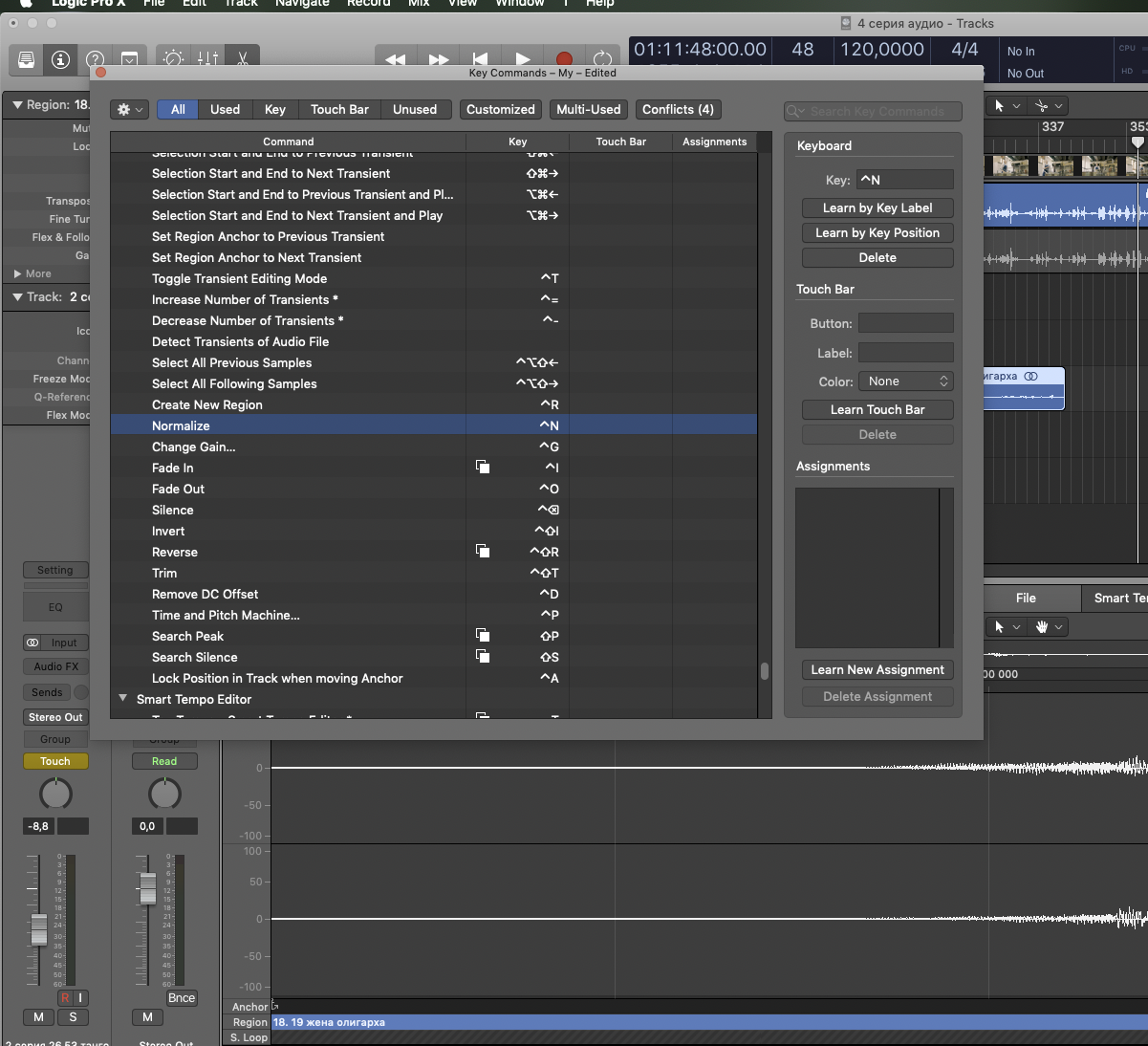Click the Search Key Commands field
The width and height of the screenshot is (1148, 1046).
point(875,112)
